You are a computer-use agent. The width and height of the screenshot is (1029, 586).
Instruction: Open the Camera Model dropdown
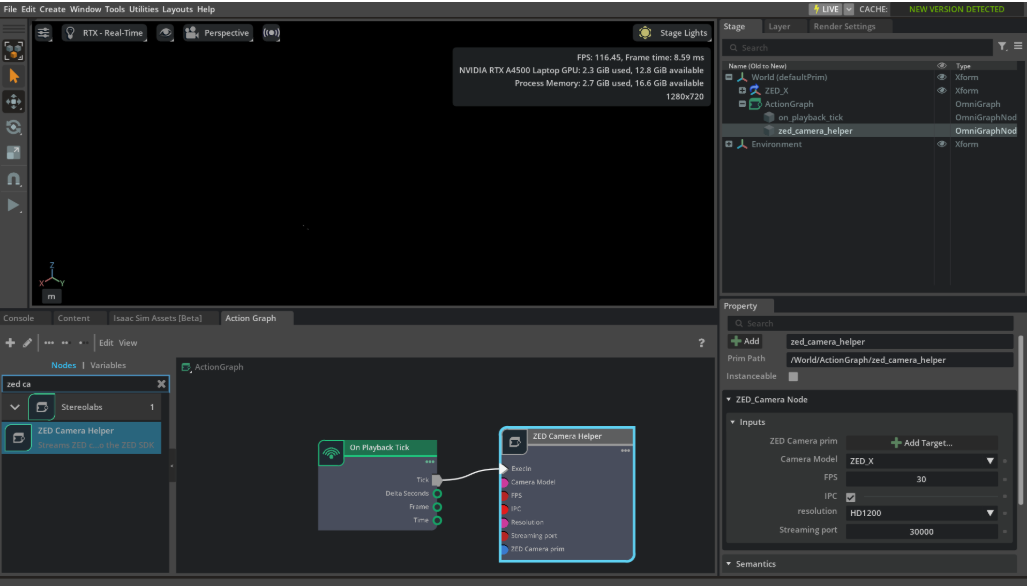tap(921, 461)
